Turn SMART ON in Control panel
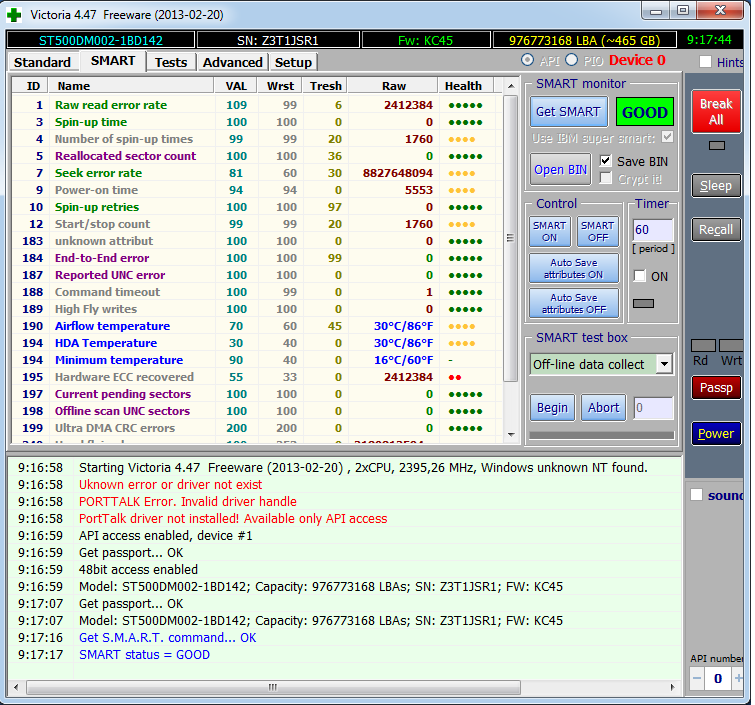 [x=549, y=231]
